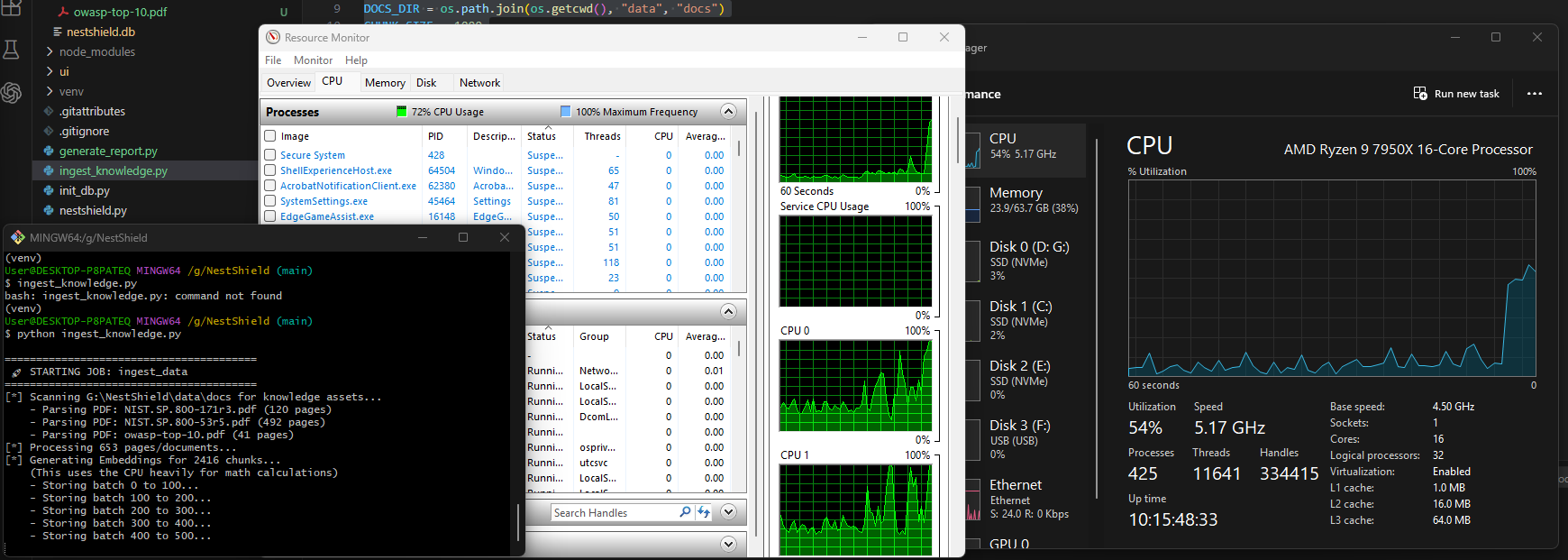Screen dimensions: 1568x560
Task: Click the Task Manager CPU utilization graph
Action: point(1332,278)
